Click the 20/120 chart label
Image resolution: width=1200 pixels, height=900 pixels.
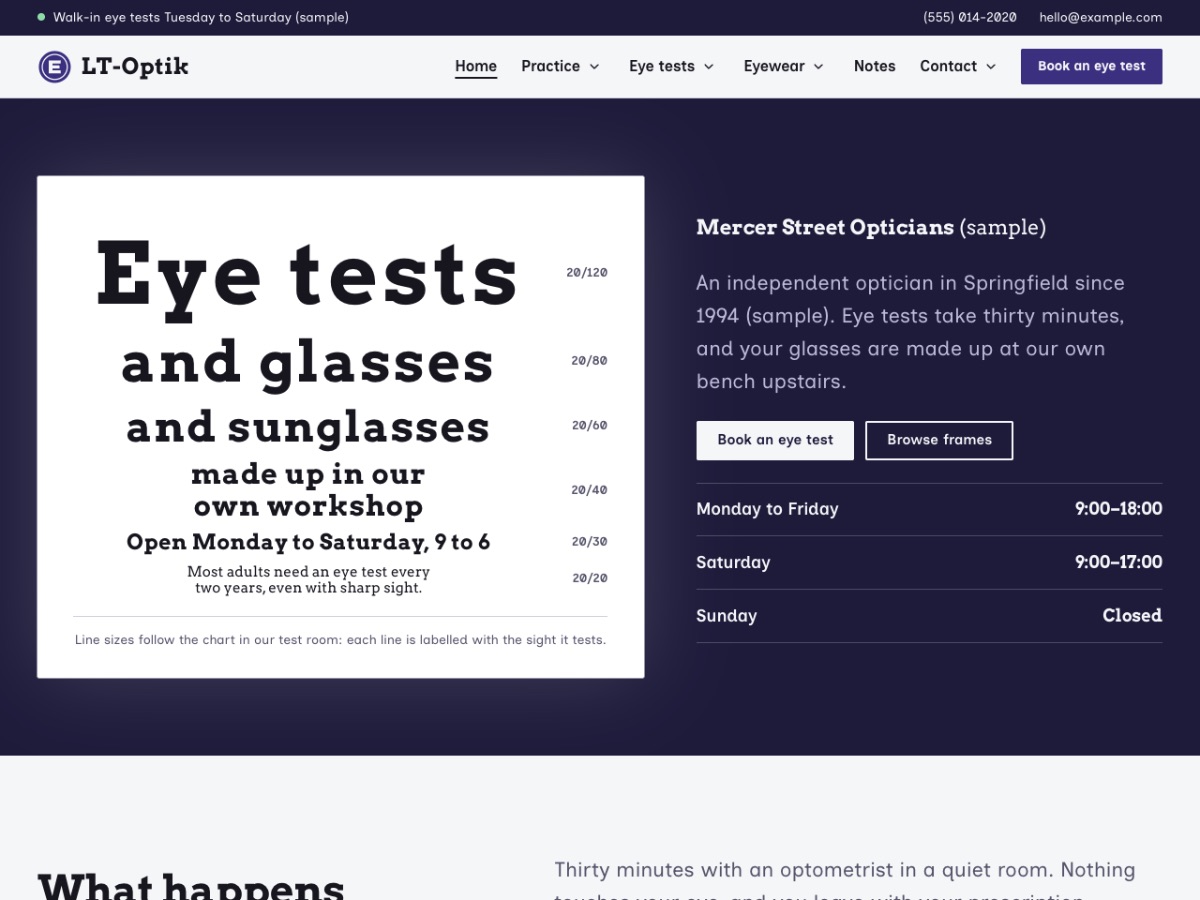coord(587,272)
